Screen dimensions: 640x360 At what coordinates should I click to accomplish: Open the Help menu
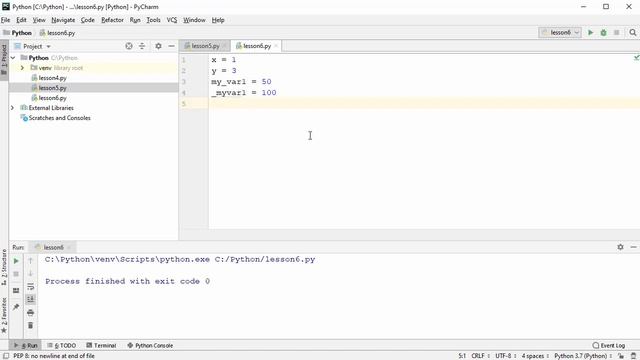coord(218,20)
